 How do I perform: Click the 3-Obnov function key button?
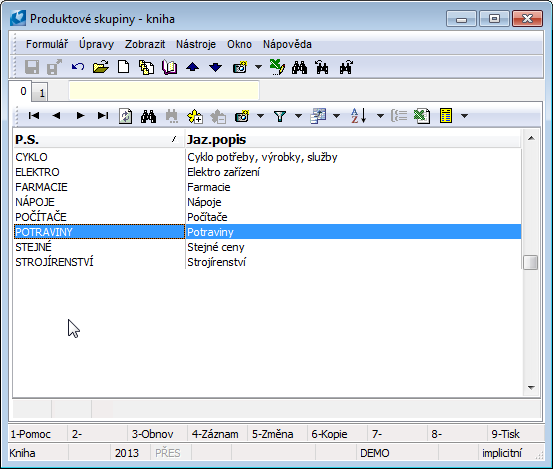click(157, 434)
